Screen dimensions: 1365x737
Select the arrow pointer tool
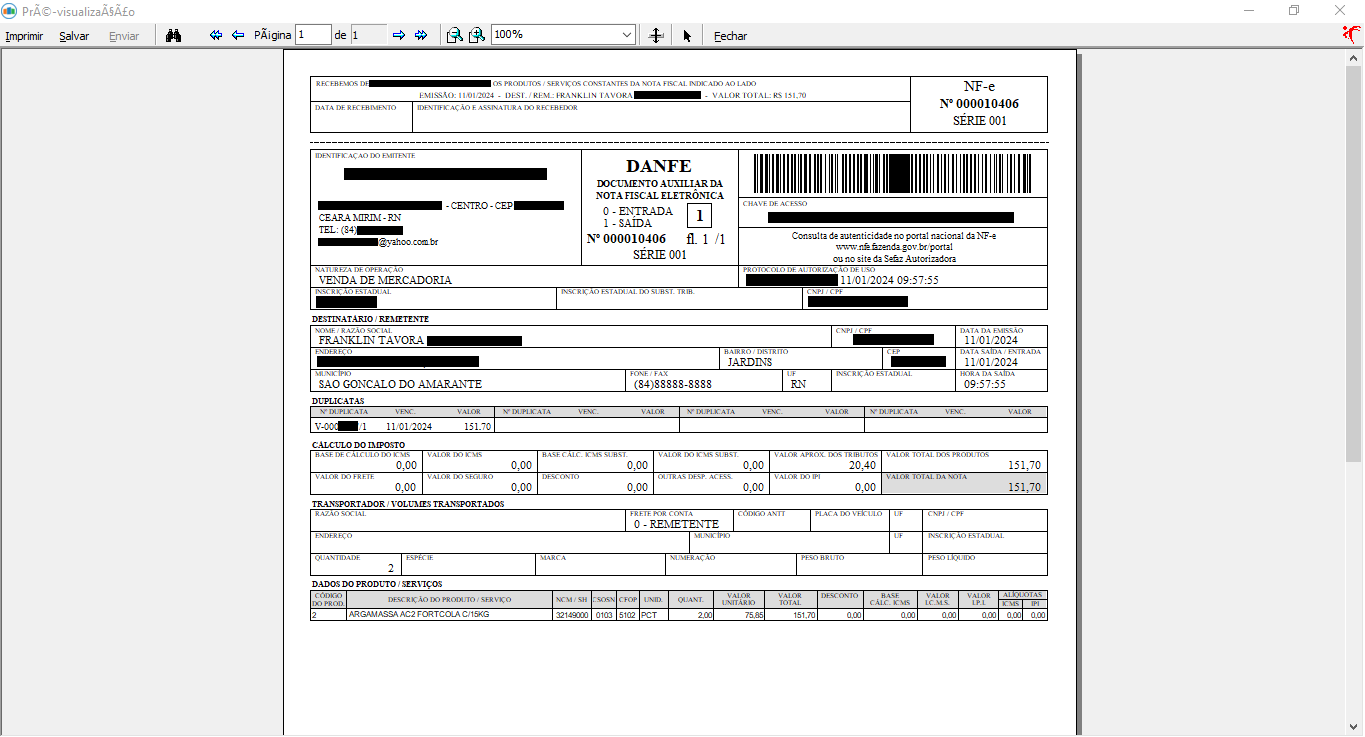coord(687,35)
